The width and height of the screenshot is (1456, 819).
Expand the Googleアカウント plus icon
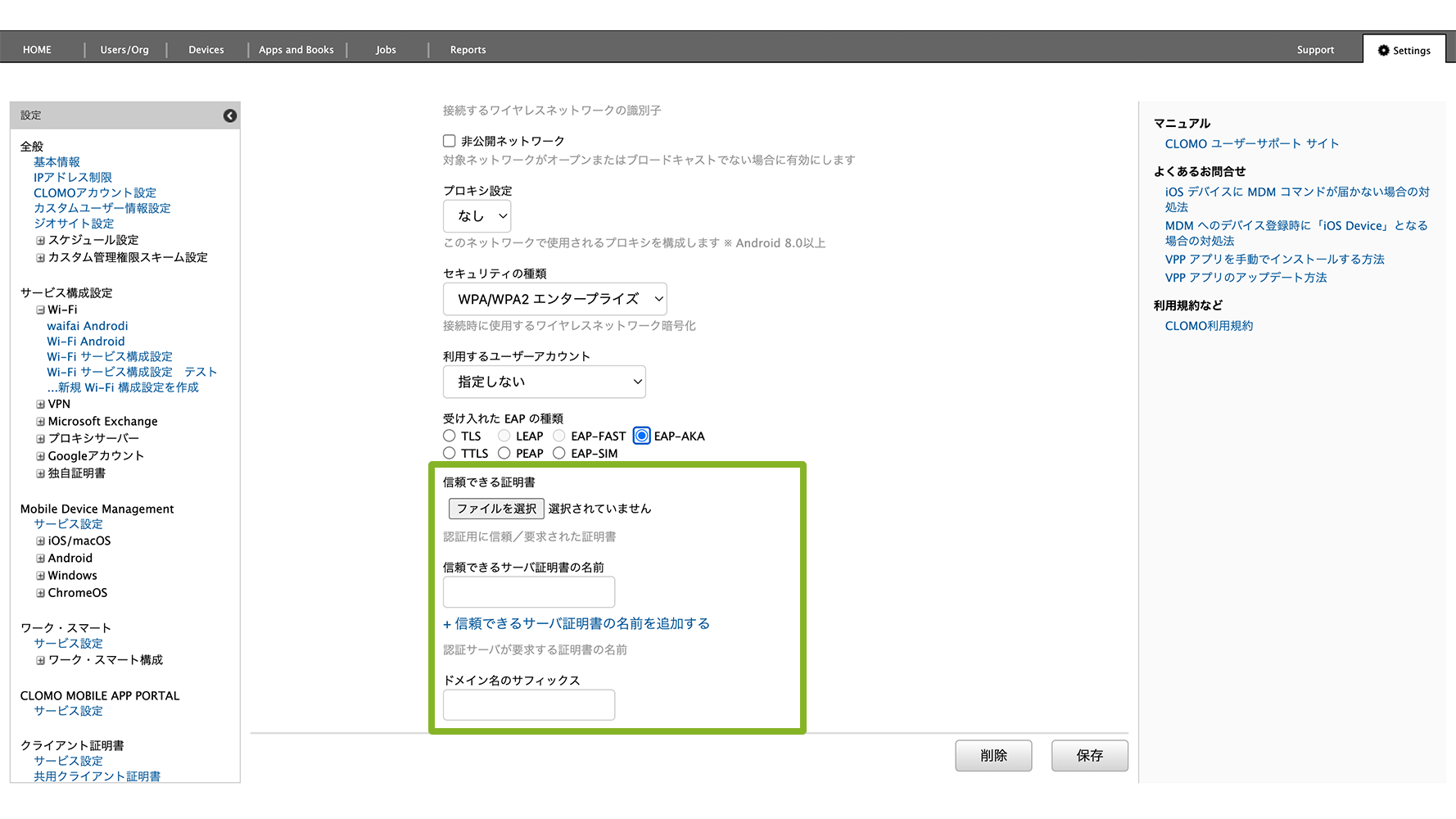(40, 456)
